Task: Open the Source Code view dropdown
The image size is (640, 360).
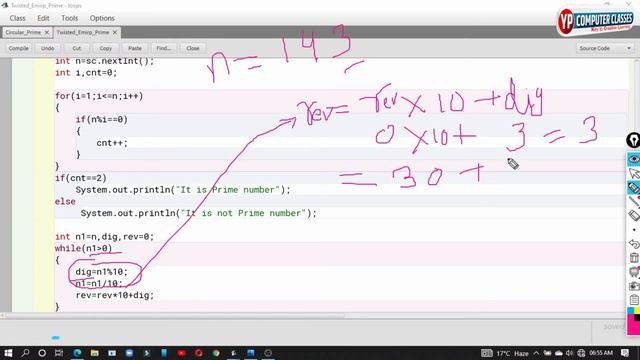Action: point(605,48)
